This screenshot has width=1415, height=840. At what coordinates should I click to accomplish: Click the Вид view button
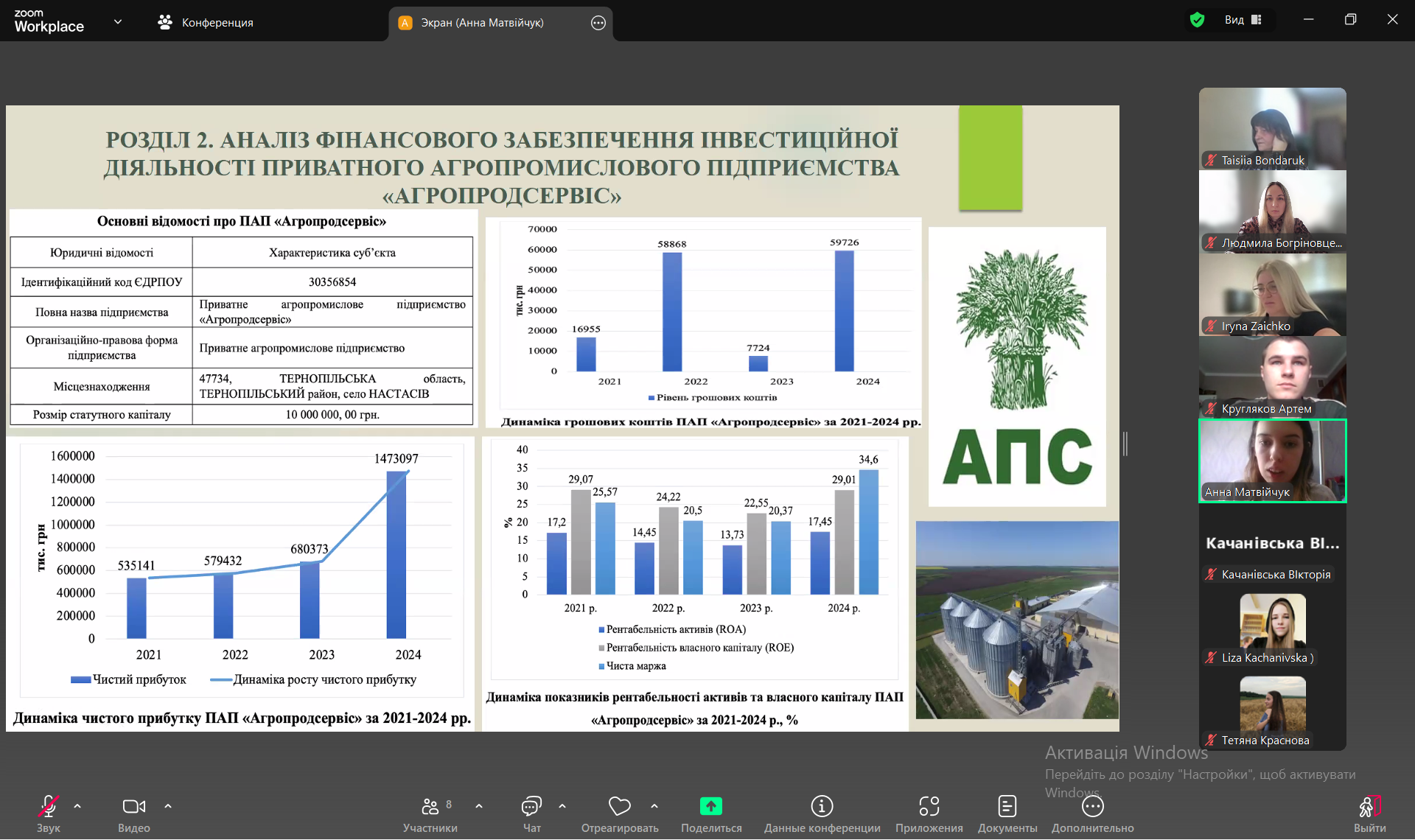click(x=1243, y=20)
